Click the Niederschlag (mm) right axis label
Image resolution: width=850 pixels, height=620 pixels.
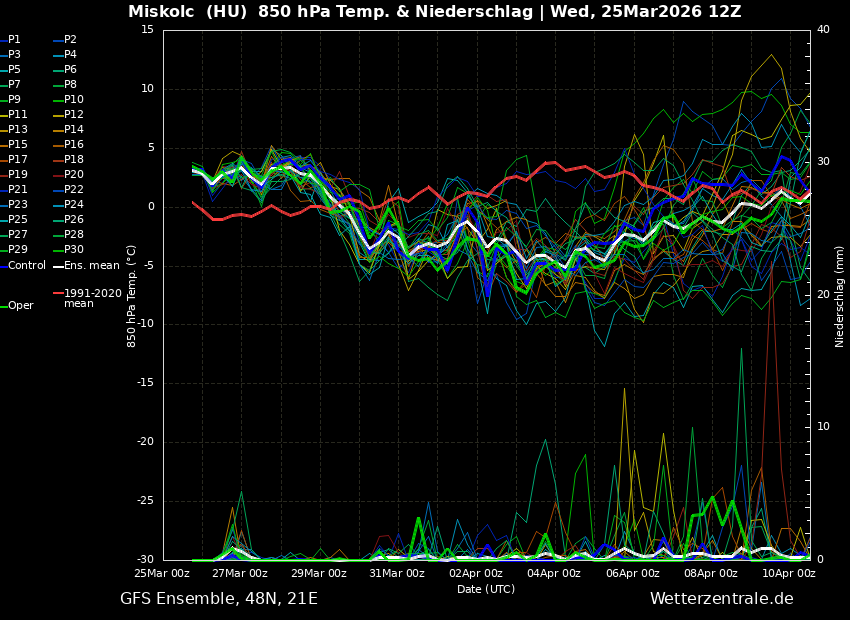[x=840, y=296]
